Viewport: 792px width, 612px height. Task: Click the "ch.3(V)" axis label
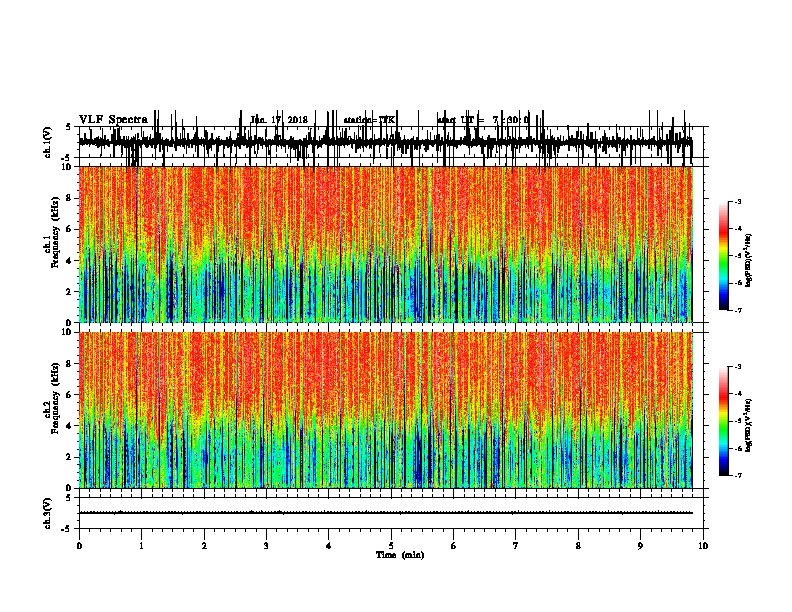coord(48,513)
